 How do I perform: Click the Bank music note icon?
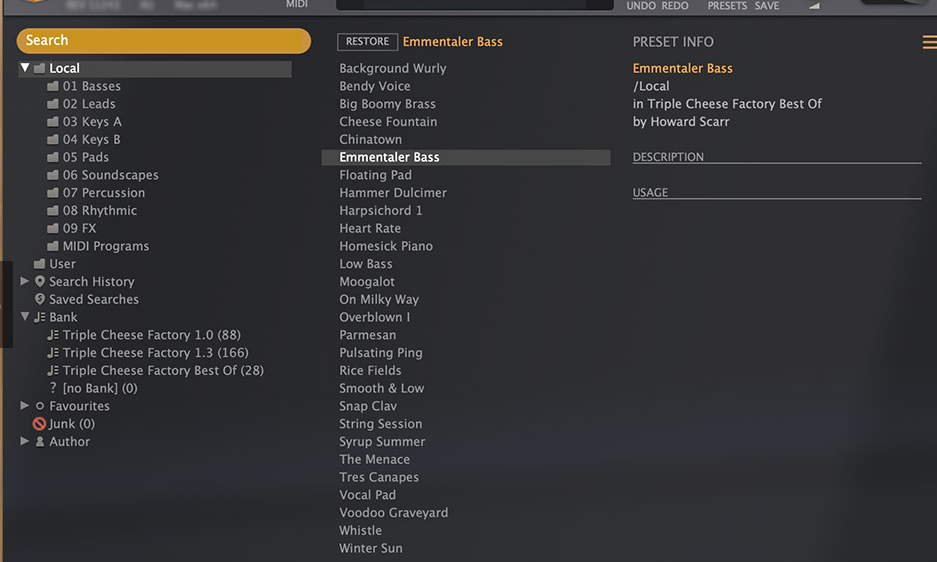coord(40,317)
